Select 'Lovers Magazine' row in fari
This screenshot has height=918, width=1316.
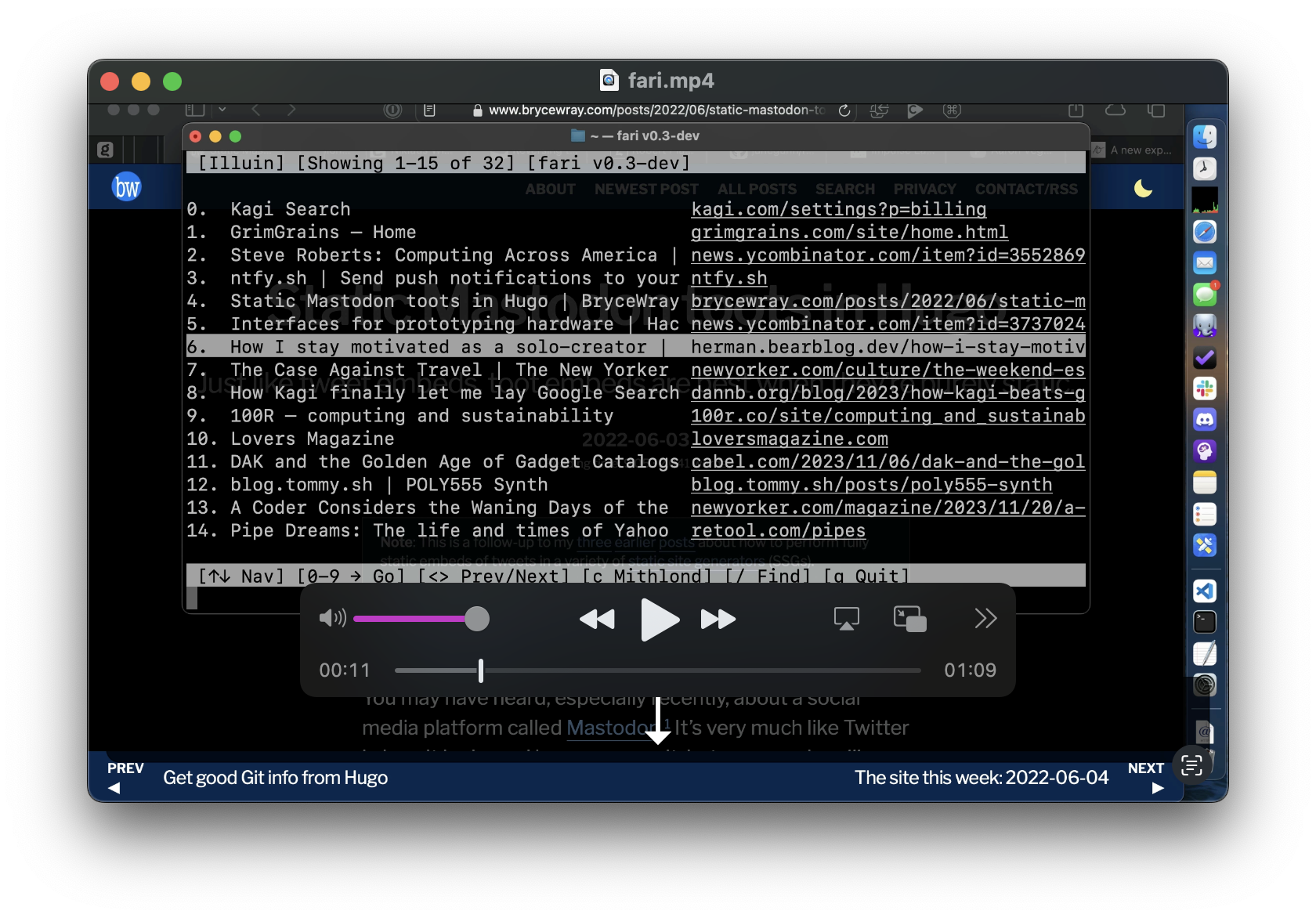pos(636,439)
